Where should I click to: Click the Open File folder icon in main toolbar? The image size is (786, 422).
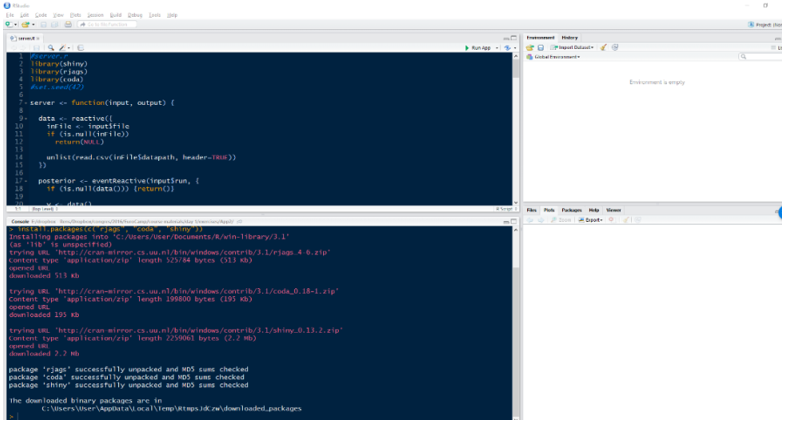(x=25, y=24)
